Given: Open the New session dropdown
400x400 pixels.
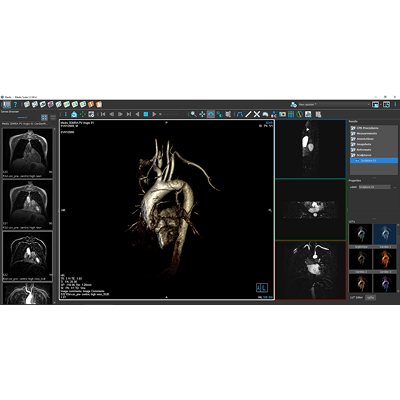Looking at the screenshot, I should [334, 105].
